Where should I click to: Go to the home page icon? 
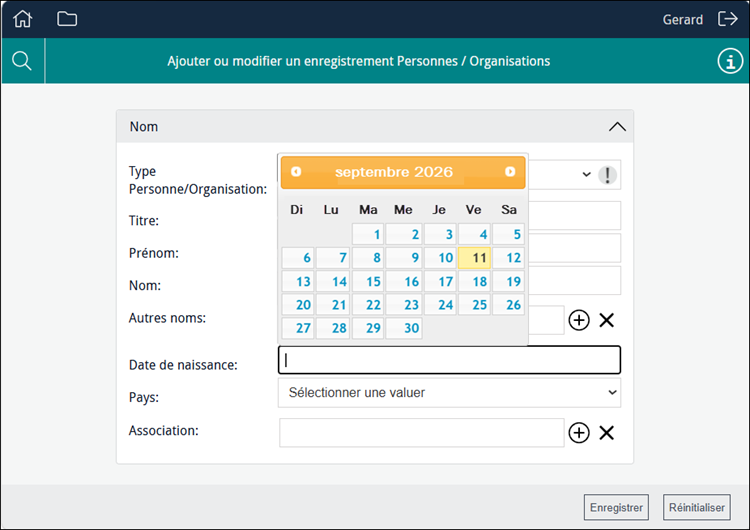[x=22, y=19]
